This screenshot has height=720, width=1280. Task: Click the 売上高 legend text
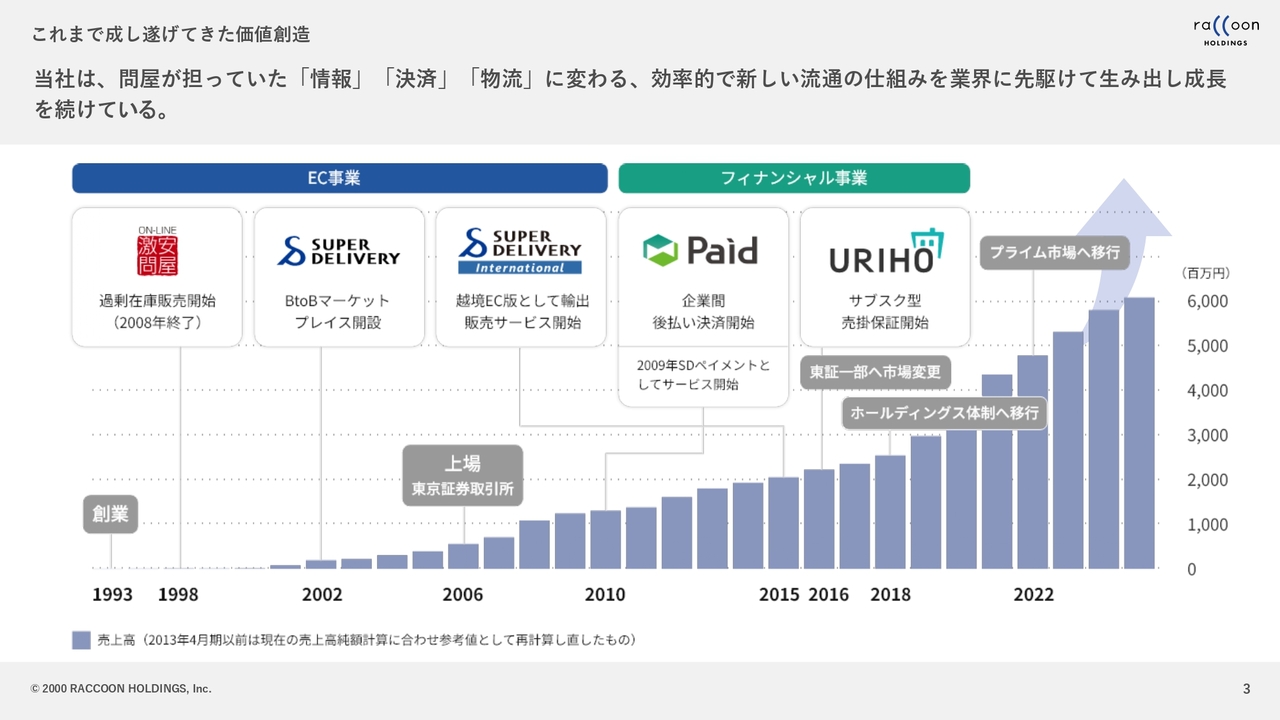(367, 640)
